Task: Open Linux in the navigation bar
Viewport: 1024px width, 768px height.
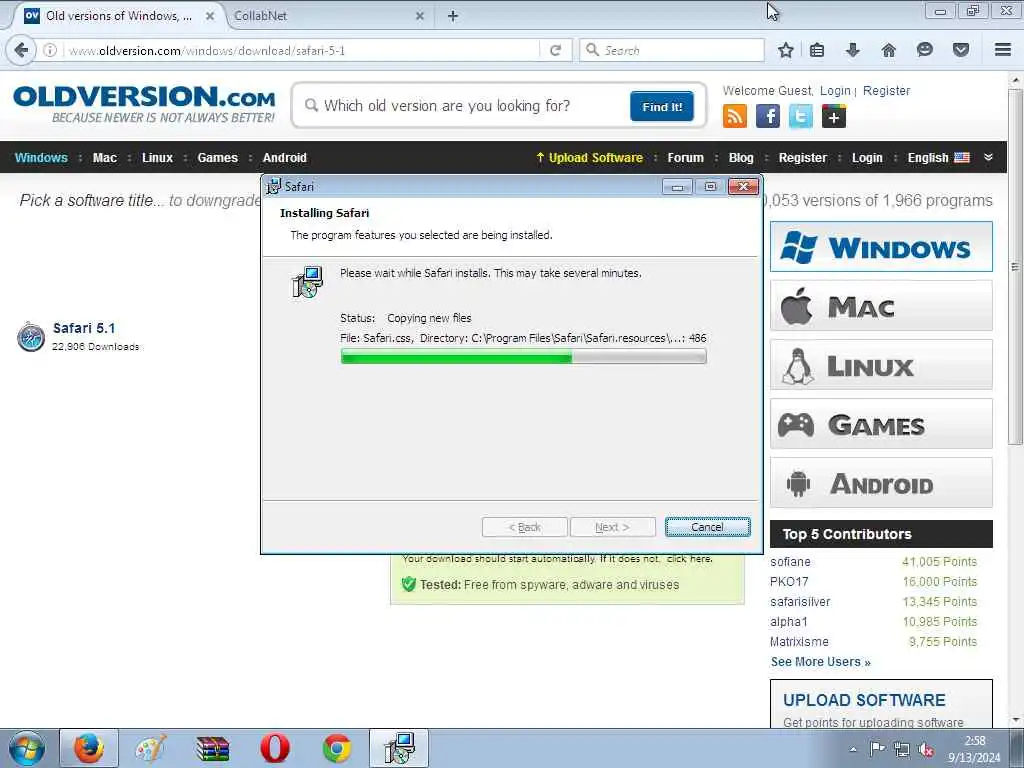Action: [x=157, y=157]
